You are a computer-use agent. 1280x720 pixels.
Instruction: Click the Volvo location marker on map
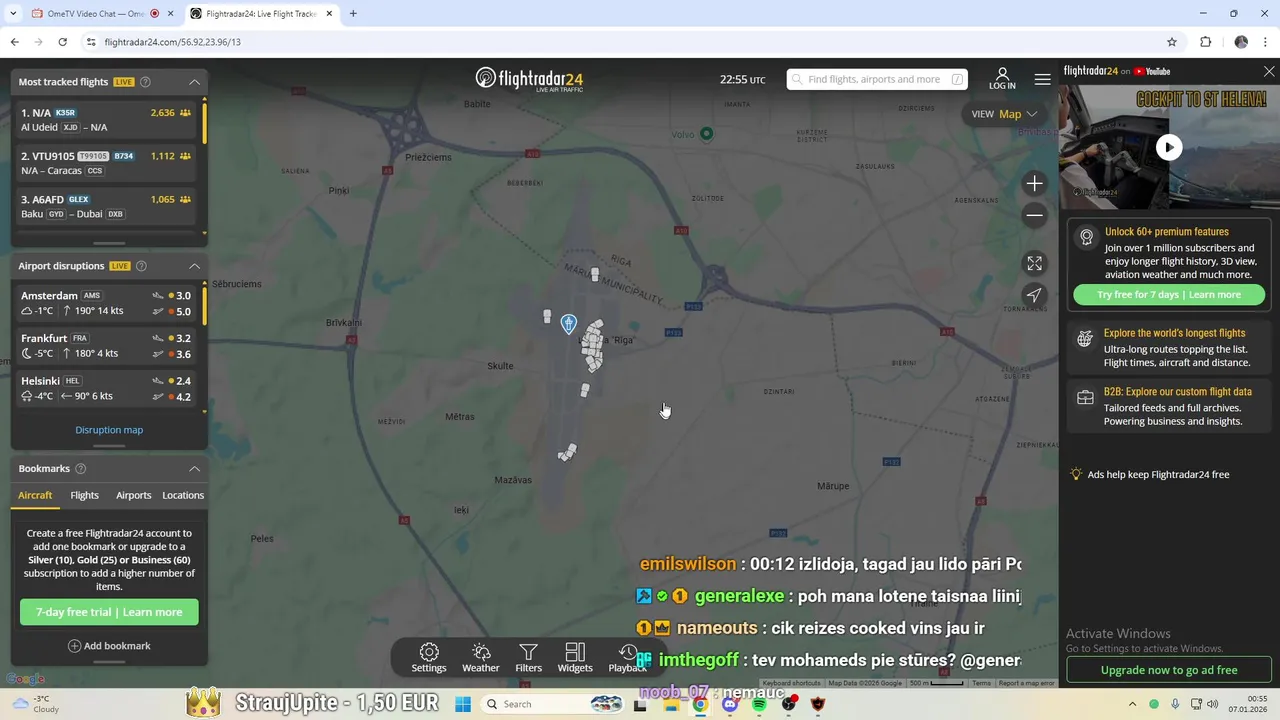coord(707,134)
